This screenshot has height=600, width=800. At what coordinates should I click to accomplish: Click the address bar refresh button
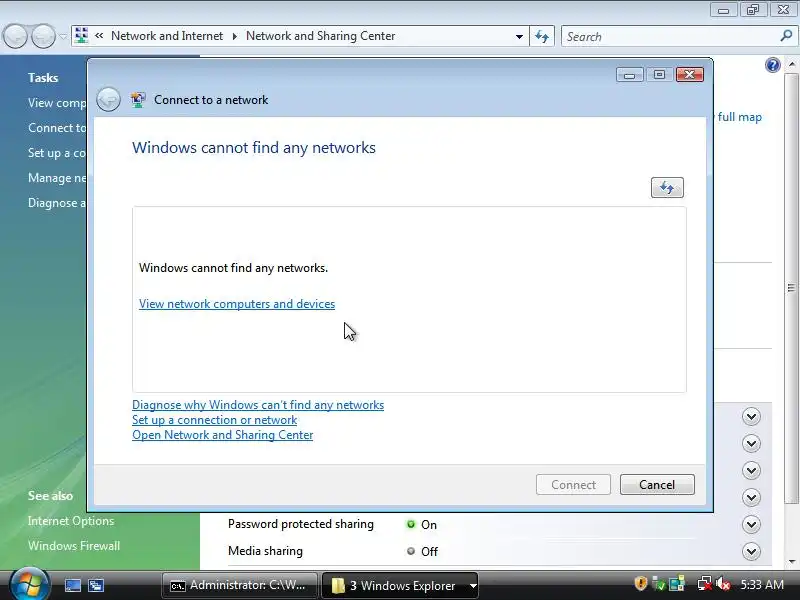(542, 36)
